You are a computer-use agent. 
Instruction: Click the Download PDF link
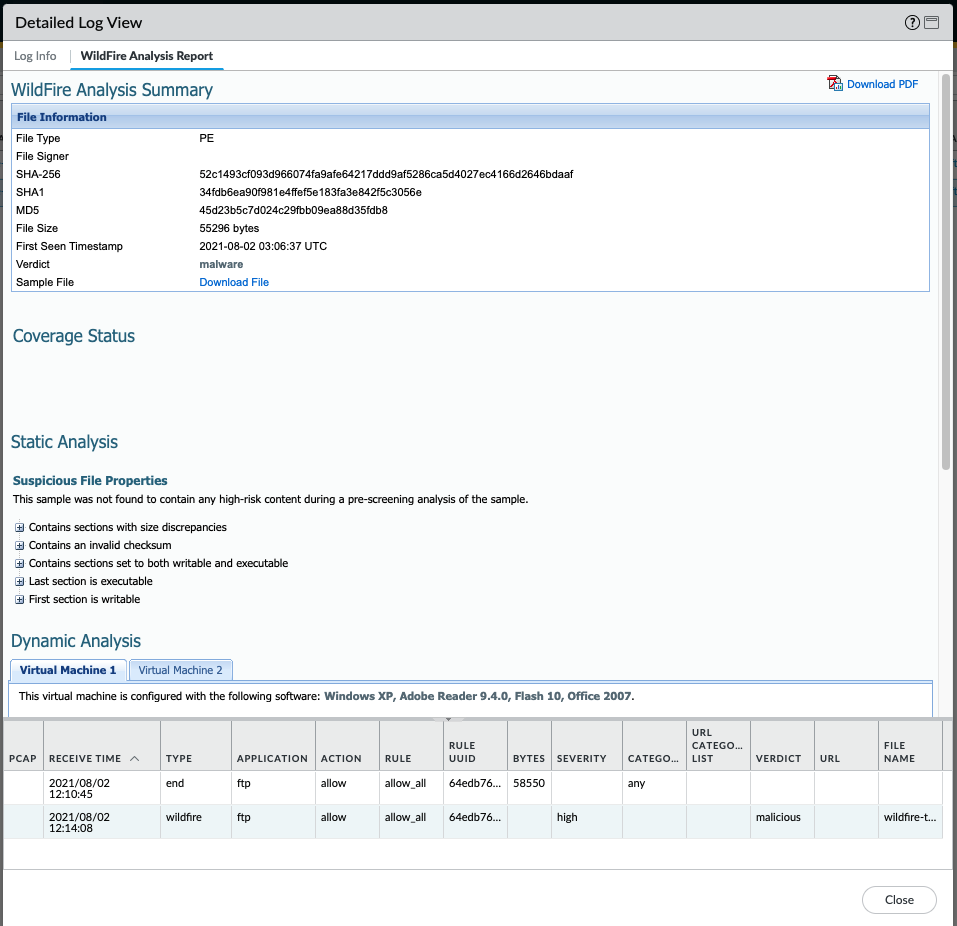coord(882,84)
